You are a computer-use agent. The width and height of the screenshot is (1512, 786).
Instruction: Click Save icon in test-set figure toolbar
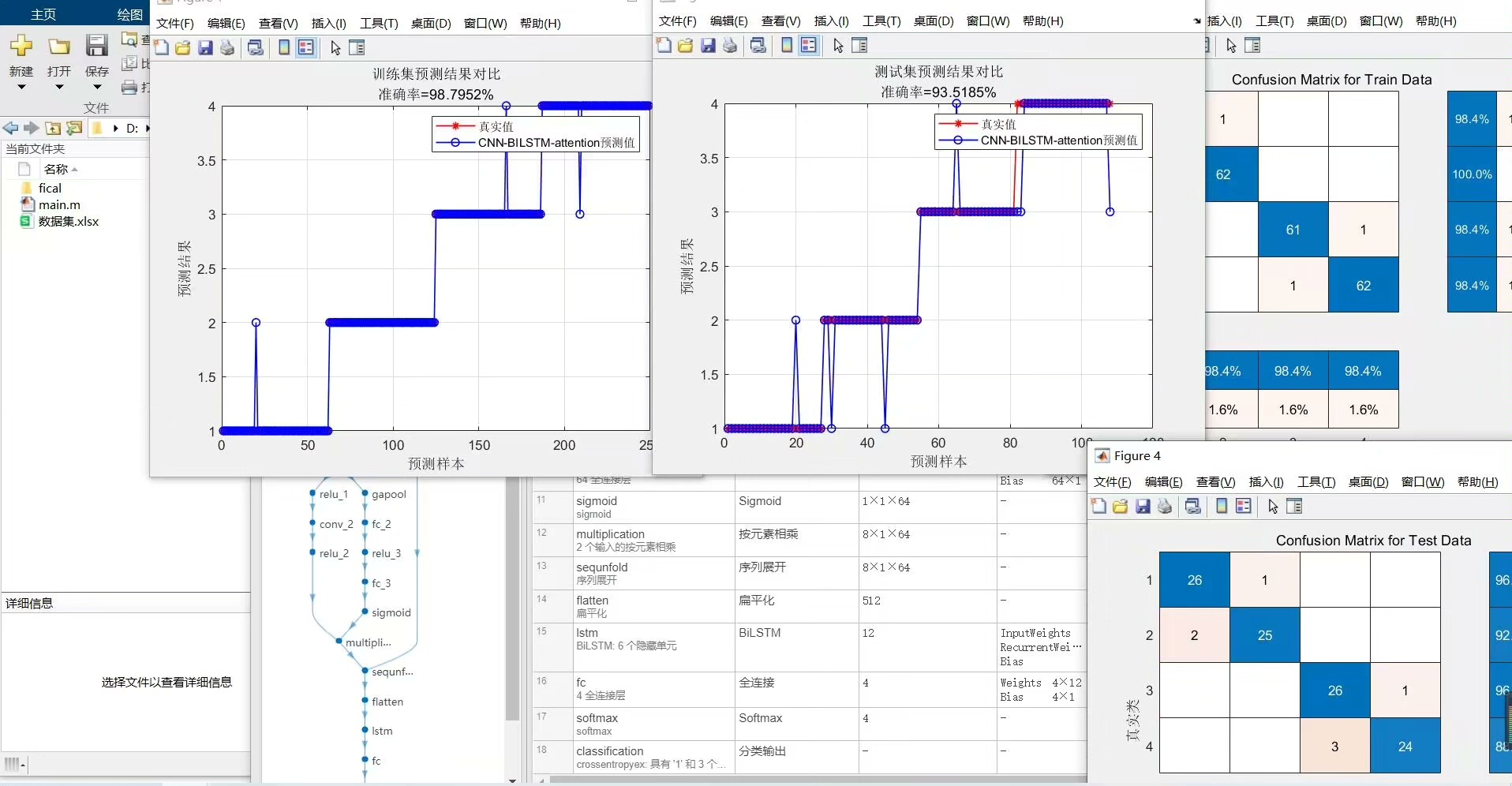[x=708, y=46]
